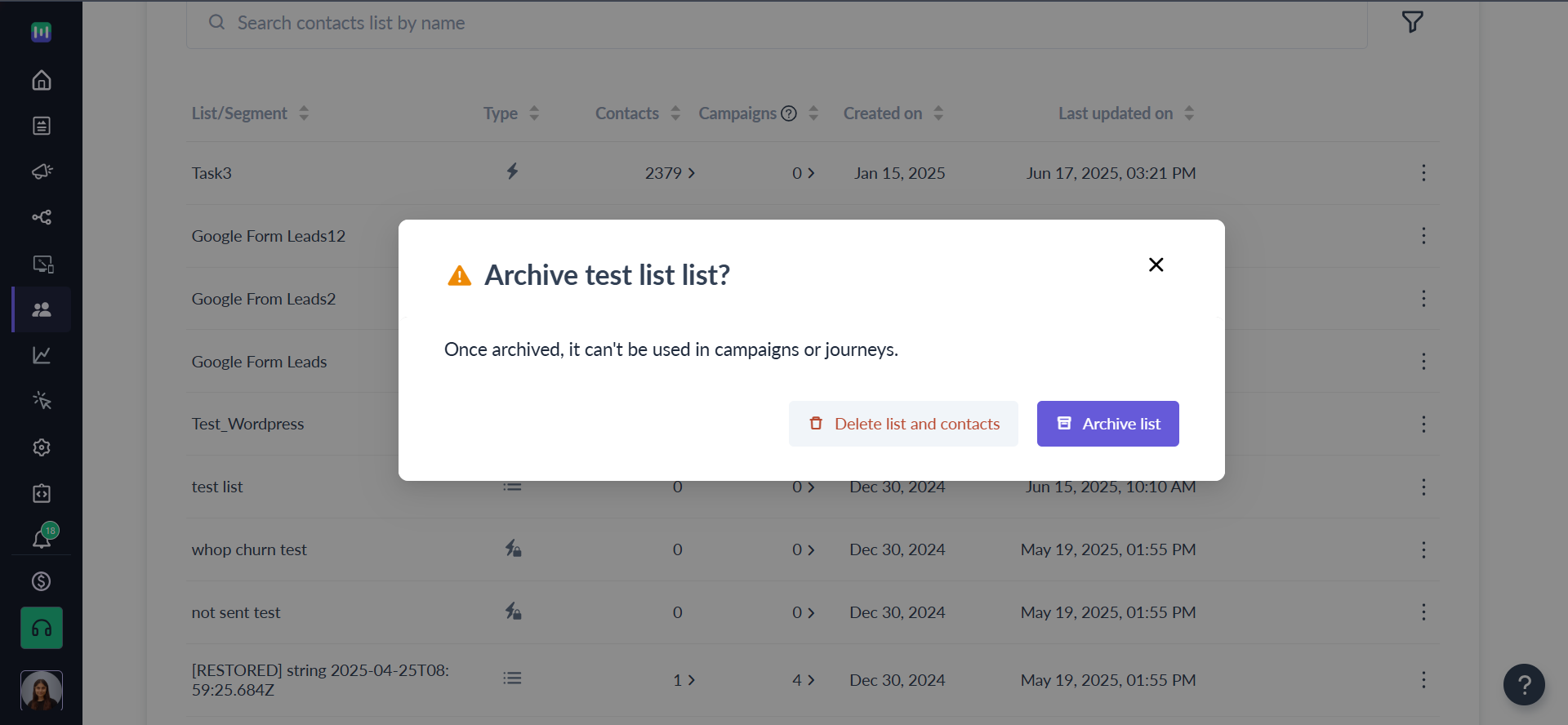Image resolution: width=1568 pixels, height=725 pixels.
Task: Open three-dot menu for Task3
Action: [x=1423, y=173]
